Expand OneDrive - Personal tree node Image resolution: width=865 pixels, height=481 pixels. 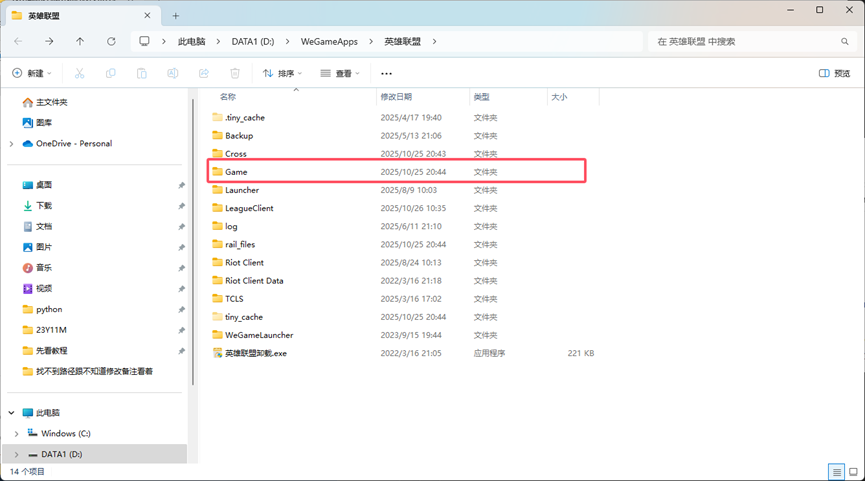(x=12, y=144)
